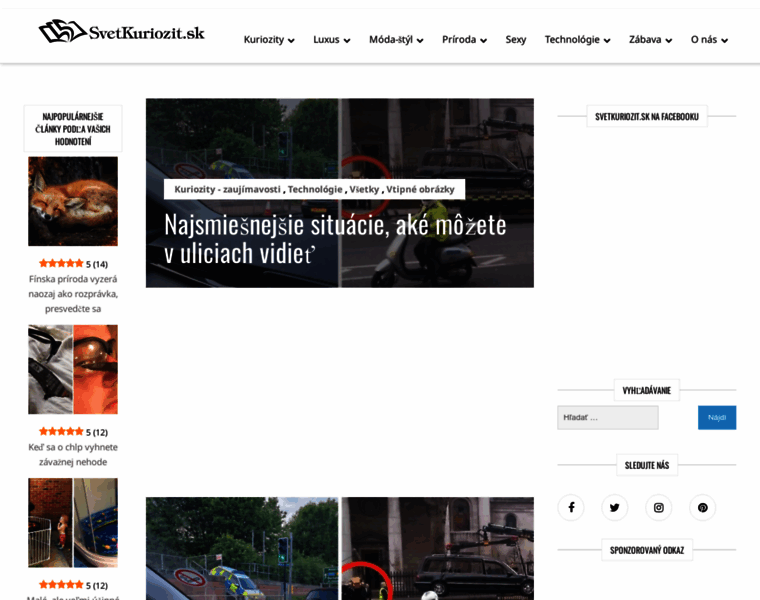Click the Nájdi search button
The height and width of the screenshot is (600, 760).
[717, 417]
